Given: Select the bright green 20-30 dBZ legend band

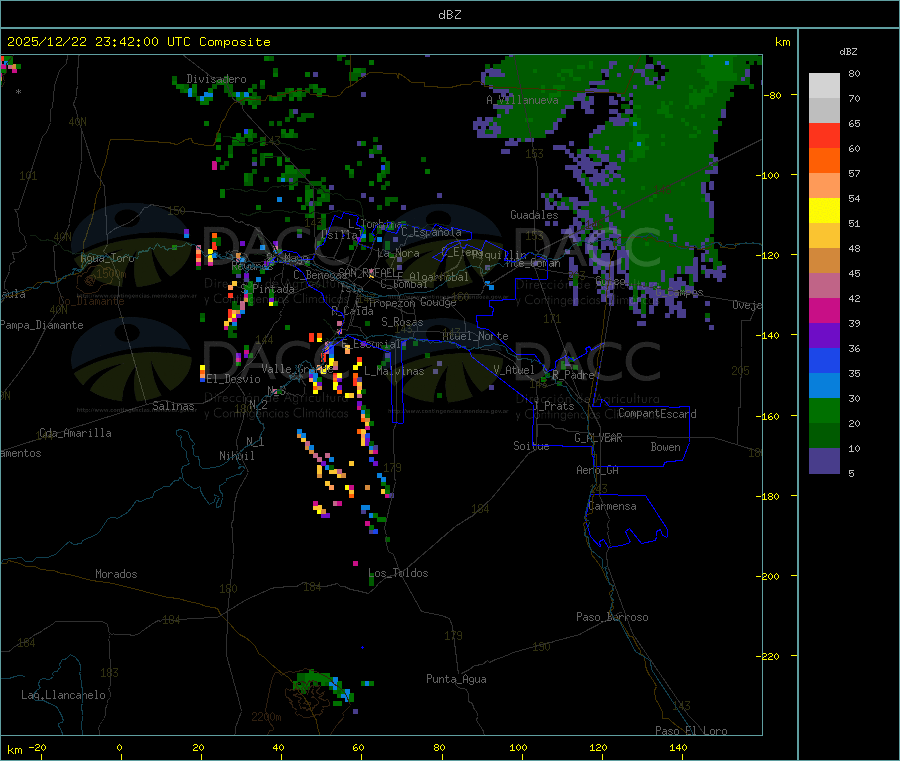Looking at the screenshot, I should coord(824,410).
